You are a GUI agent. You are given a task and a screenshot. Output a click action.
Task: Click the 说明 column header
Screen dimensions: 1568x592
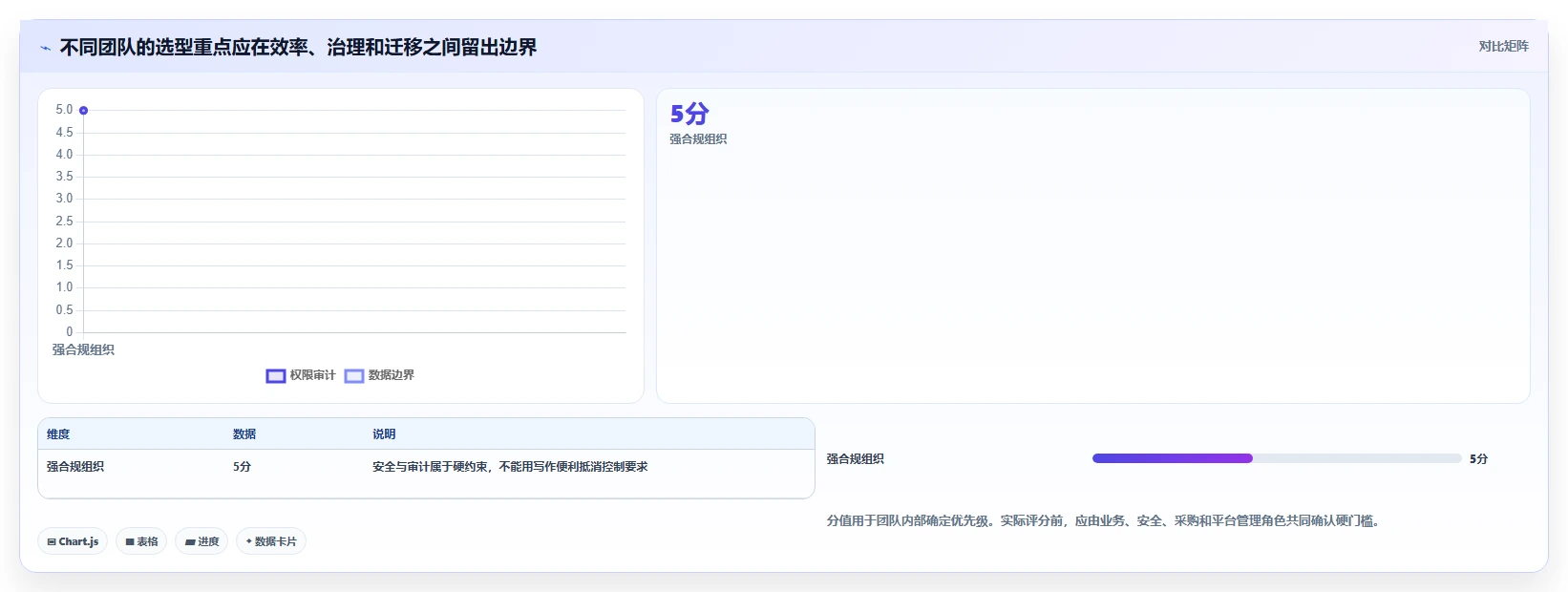pos(384,434)
